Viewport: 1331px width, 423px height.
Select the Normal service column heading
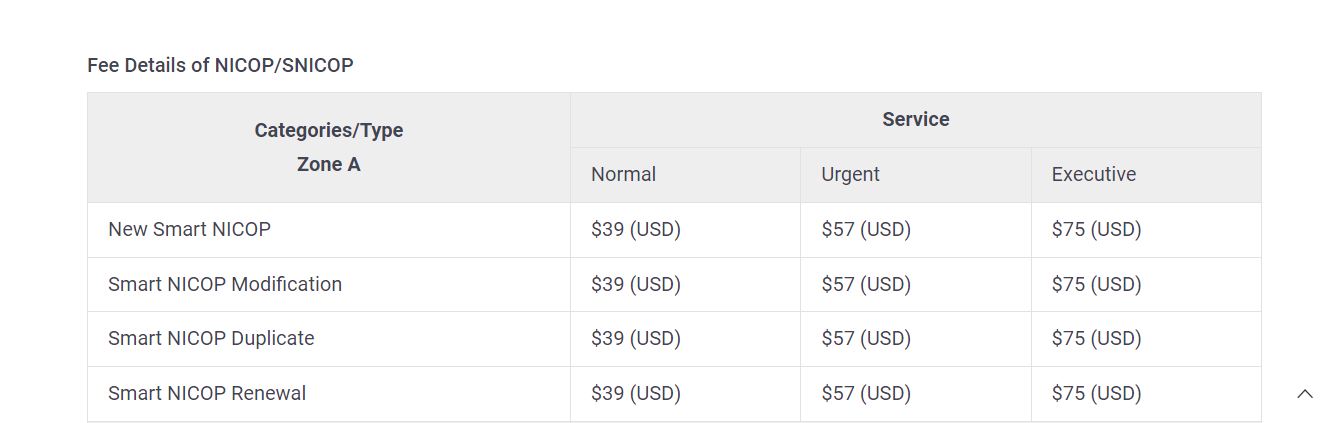click(623, 174)
